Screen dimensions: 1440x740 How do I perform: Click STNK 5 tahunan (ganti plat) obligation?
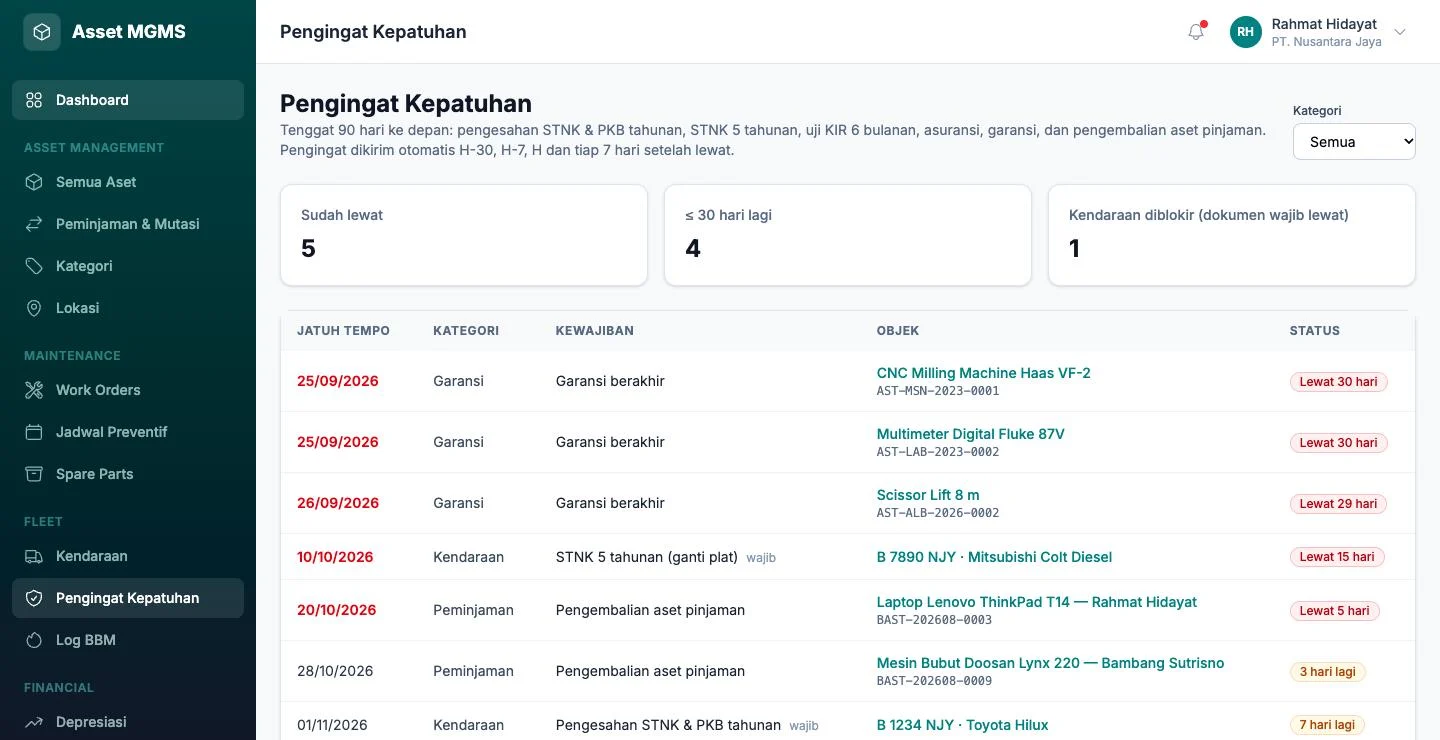click(647, 557)
